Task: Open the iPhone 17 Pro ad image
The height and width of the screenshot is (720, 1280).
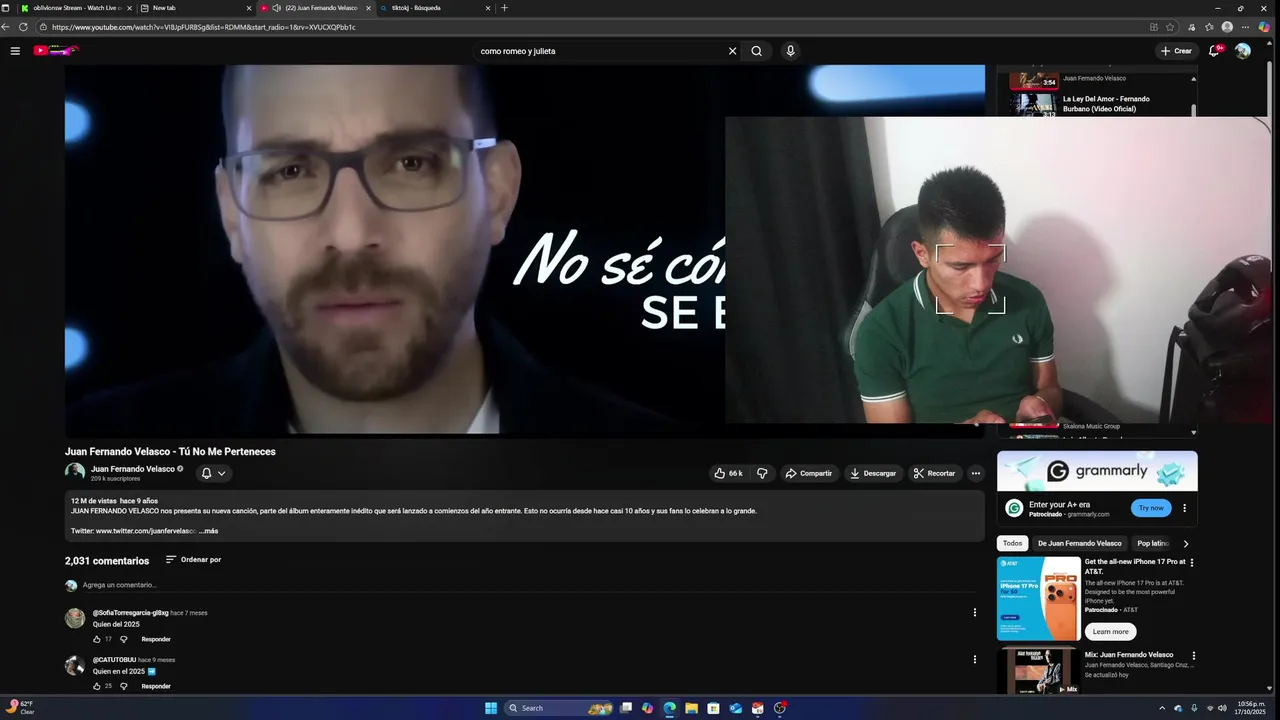Action: pyautogui.click(x=1038, y=598)
